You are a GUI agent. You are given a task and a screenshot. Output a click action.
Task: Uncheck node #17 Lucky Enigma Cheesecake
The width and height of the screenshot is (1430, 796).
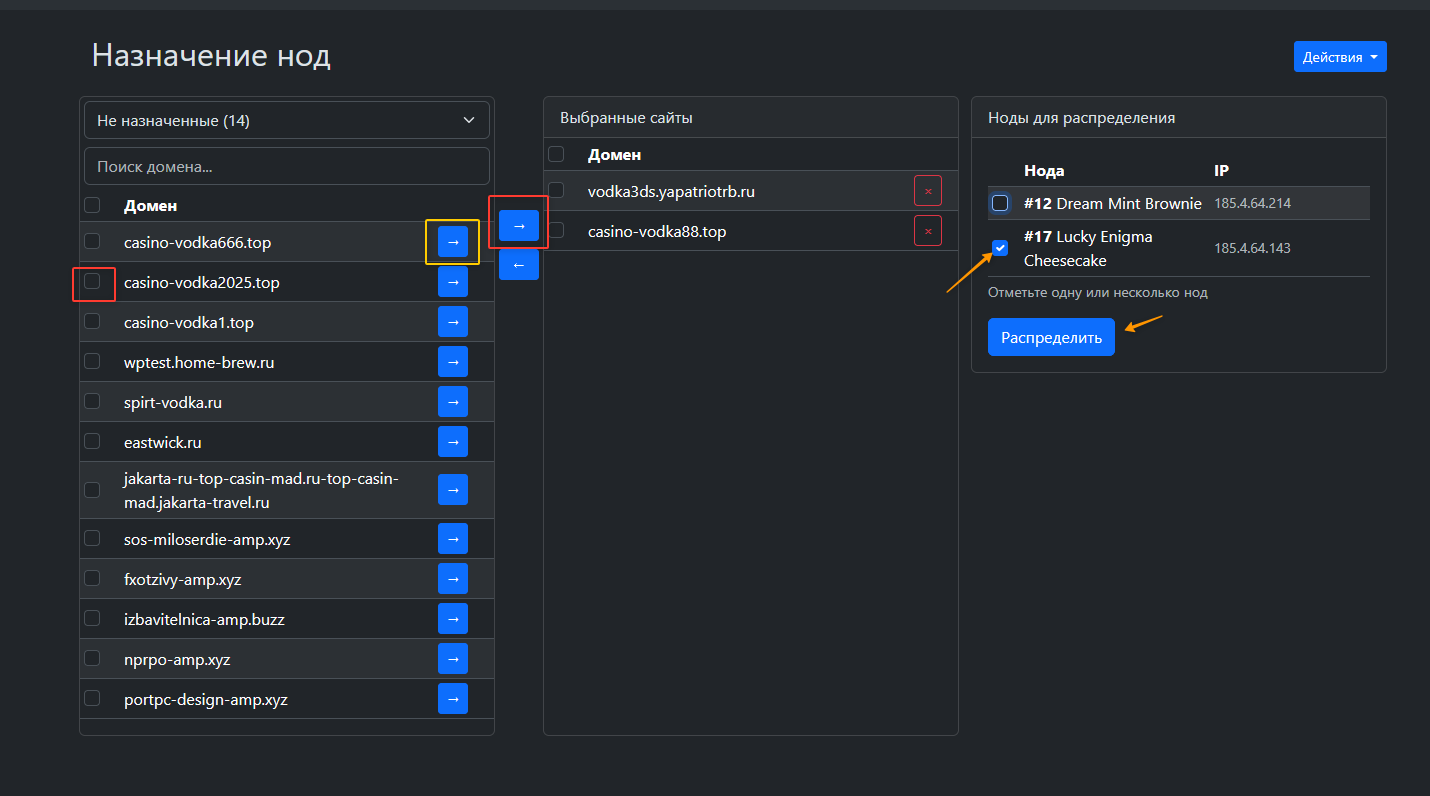point(1000,248)
